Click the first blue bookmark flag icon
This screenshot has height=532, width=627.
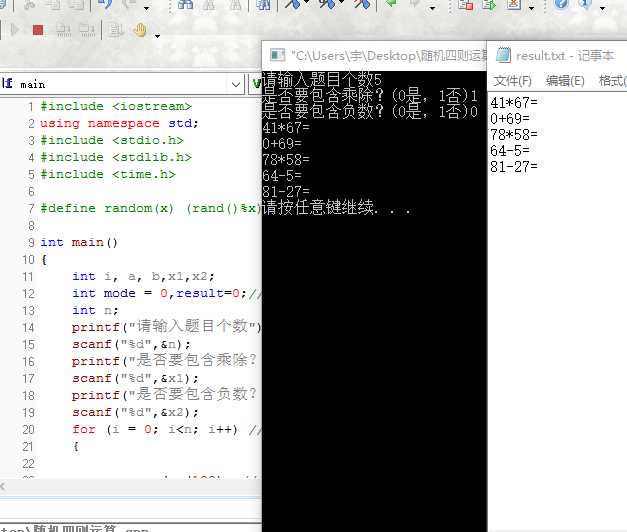tap(293, 4)
